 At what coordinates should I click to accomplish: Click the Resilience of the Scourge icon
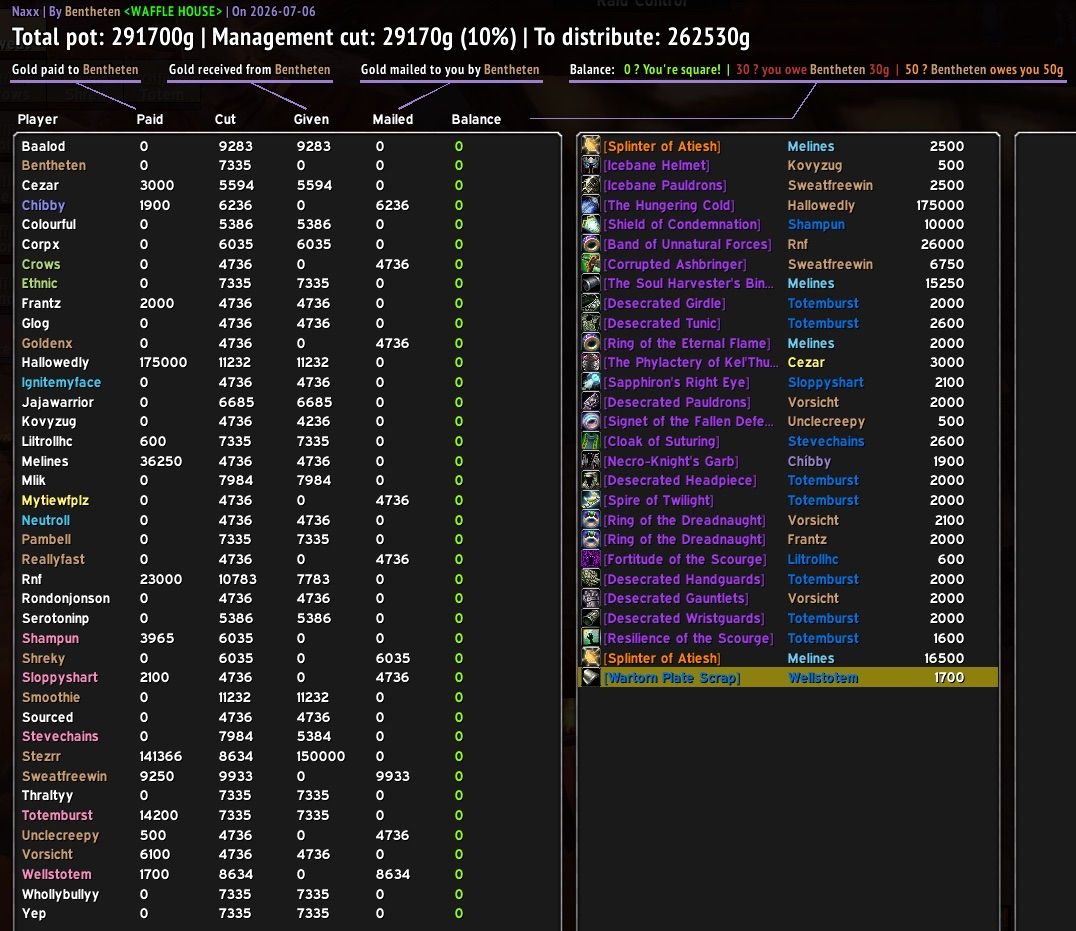[591, 638]
